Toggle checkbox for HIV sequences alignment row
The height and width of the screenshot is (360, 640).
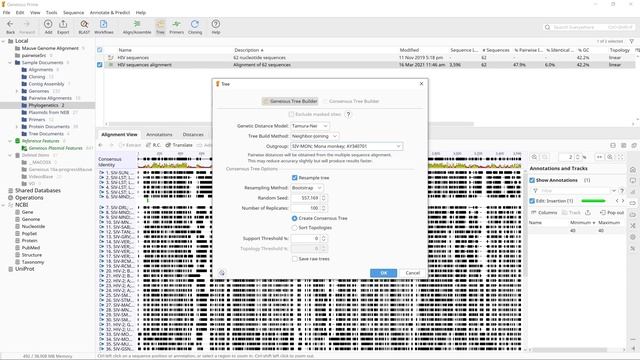pyautogui.click(x=100, y=64)
